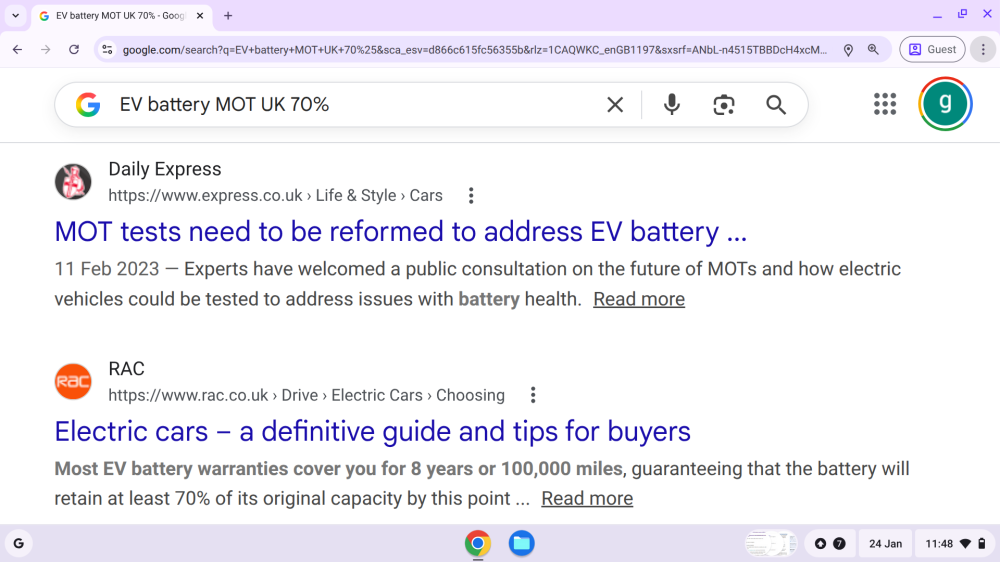Image resolution: width=1000 pixels, height=562 pixels.
Task: Open 'Electric cars – a definitive guide' result
Action: (372, 432)
